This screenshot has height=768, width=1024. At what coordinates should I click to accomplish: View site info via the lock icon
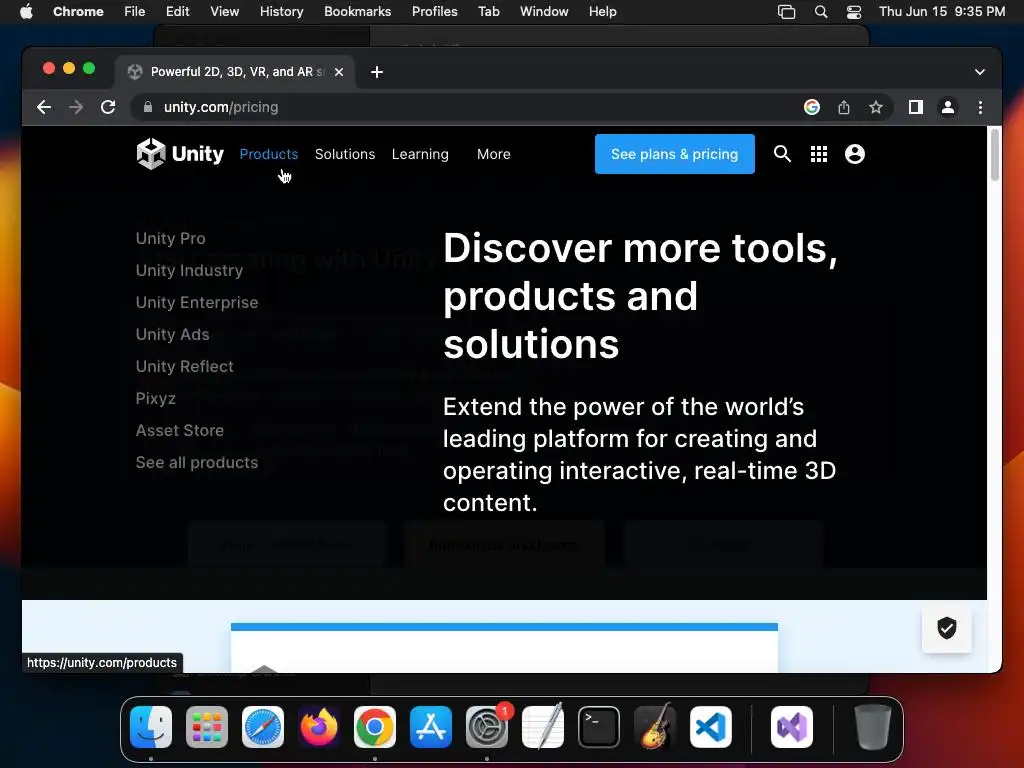(148, 107)
